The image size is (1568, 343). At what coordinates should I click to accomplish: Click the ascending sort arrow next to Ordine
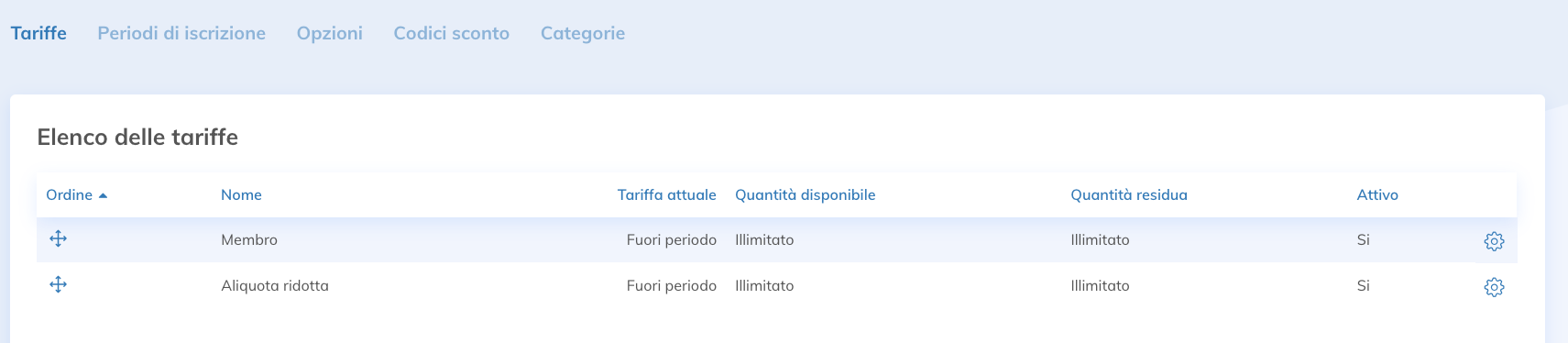(x=103, y=195)
